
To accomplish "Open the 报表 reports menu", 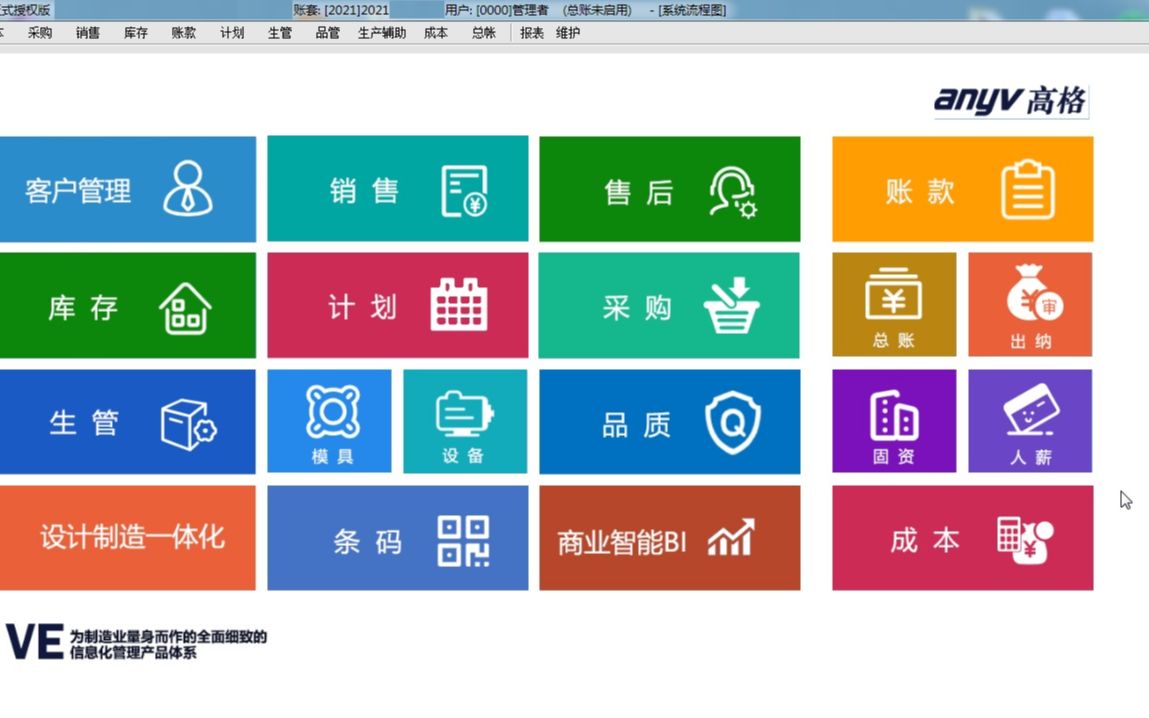I will [530, 32].
